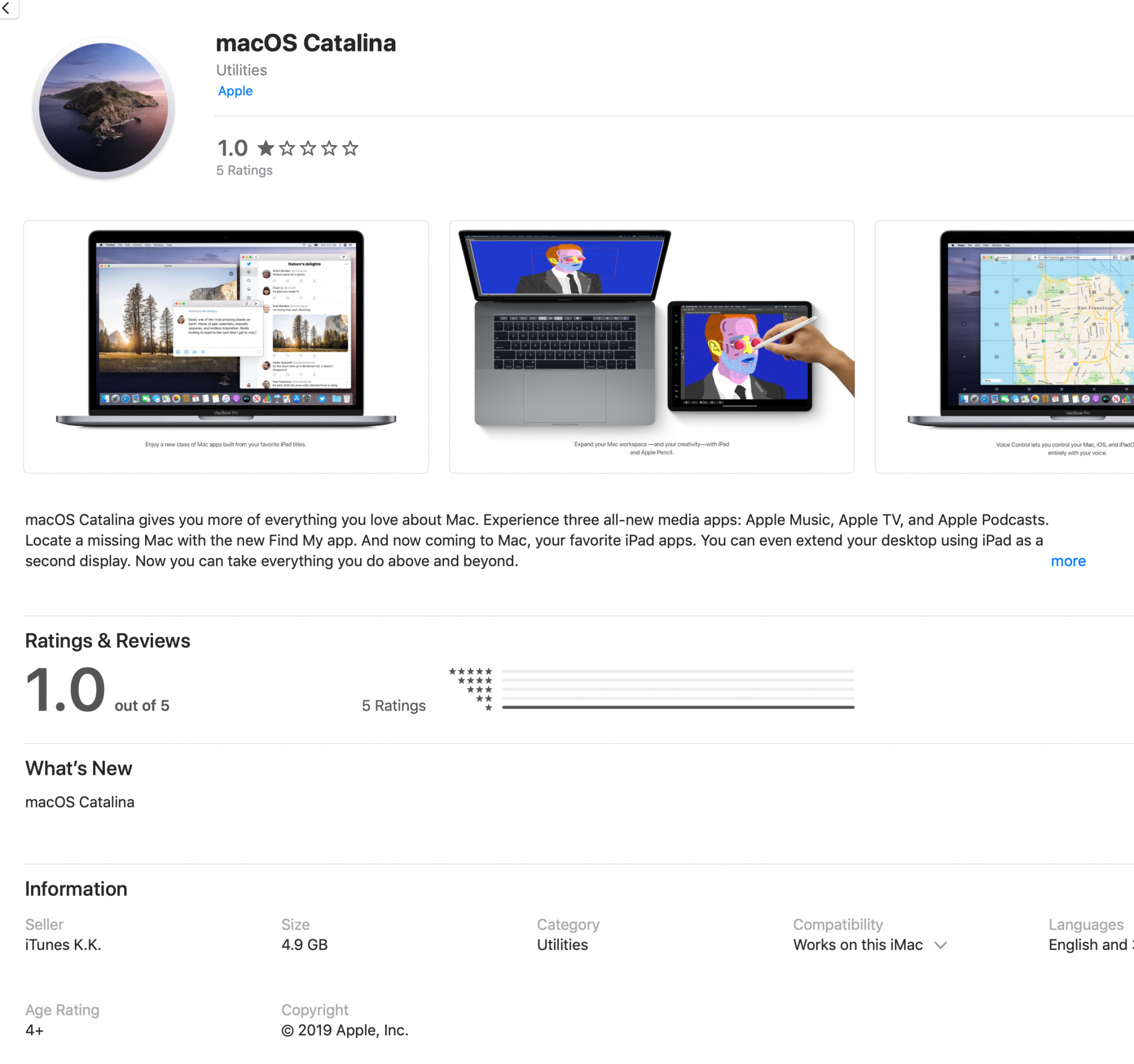Click the macOS Catalina app icon

[x=103, y=107]
